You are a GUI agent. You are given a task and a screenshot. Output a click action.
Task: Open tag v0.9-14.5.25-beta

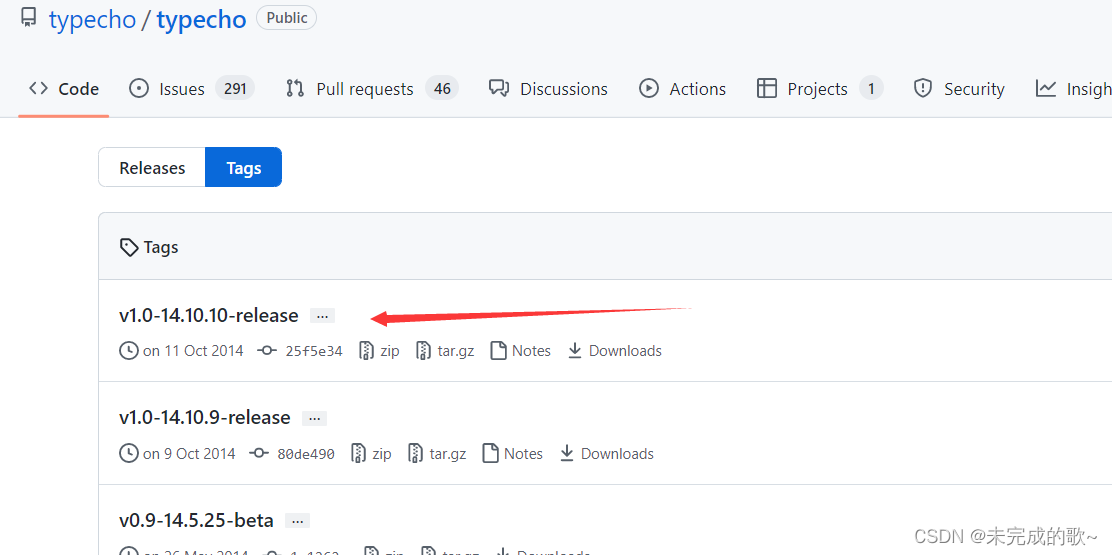click(x=196, y=521)
